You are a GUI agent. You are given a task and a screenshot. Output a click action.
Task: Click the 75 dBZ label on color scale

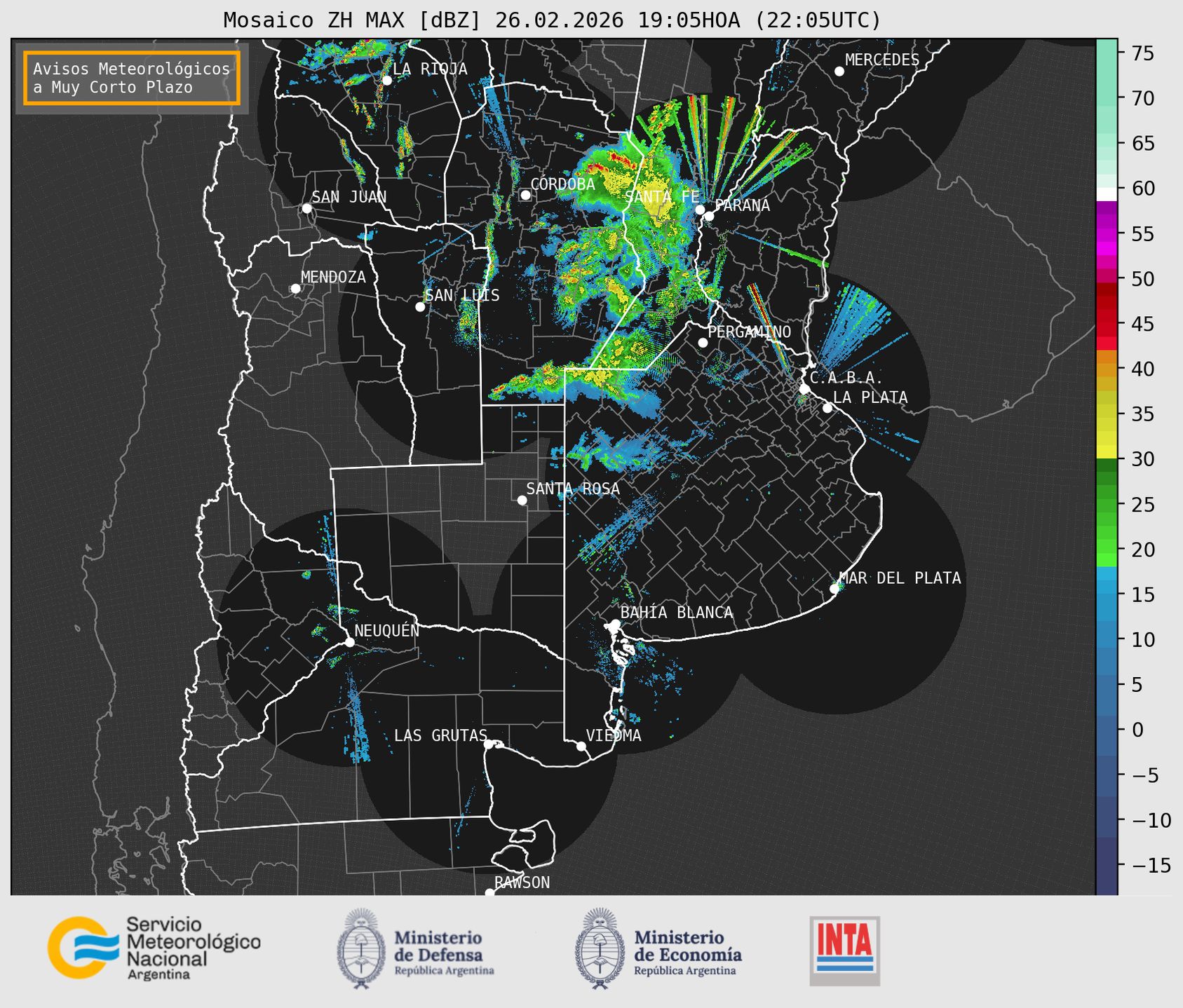(1143, 53)
